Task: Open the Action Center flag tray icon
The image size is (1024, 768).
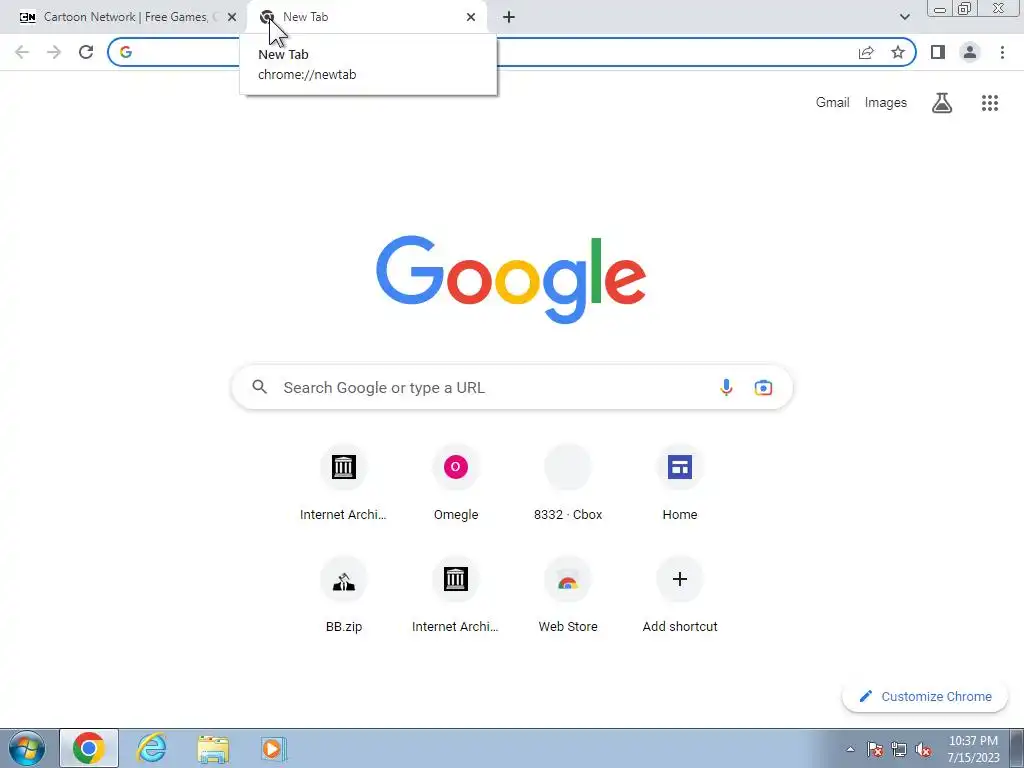Action: pos(875,749)
